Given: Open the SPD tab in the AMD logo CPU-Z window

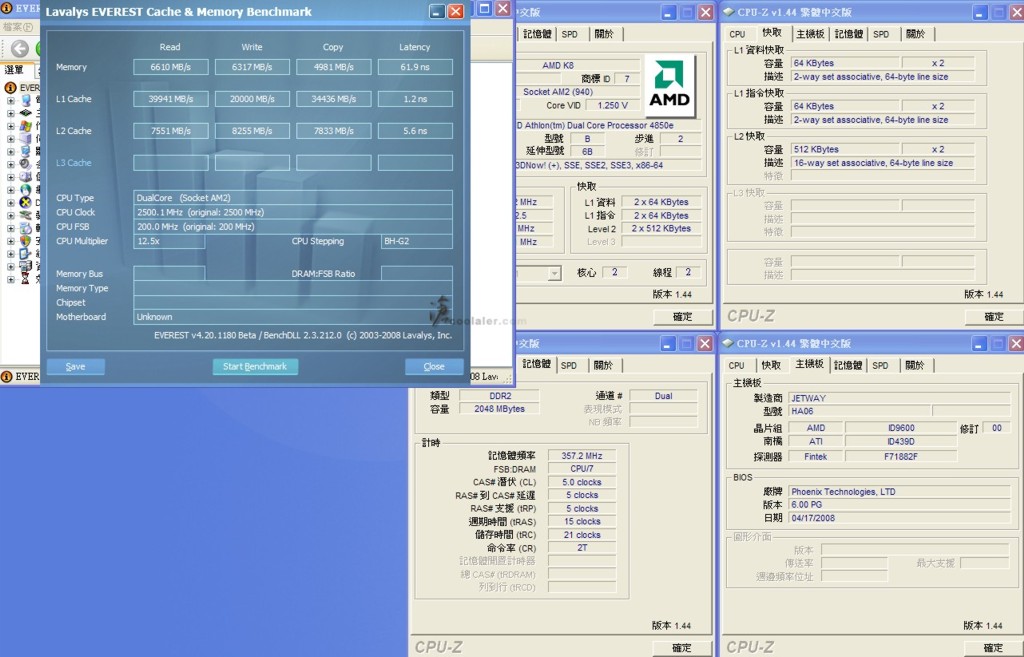Looking at the screenshot, I should [569, 34].
